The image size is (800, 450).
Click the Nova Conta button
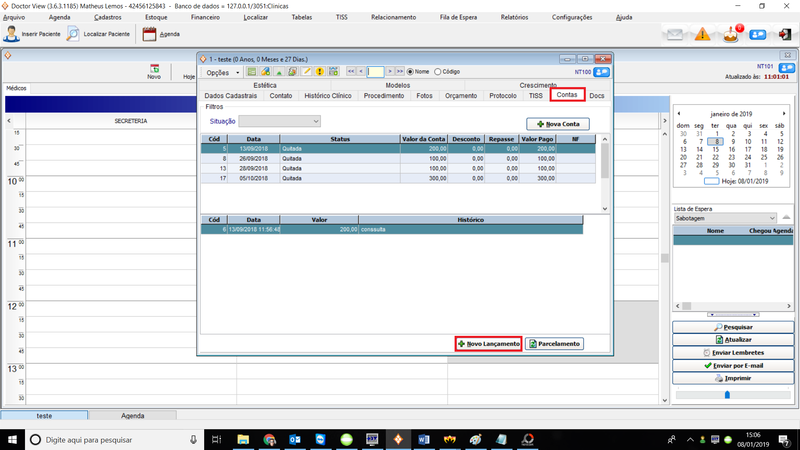coord(558,123)
